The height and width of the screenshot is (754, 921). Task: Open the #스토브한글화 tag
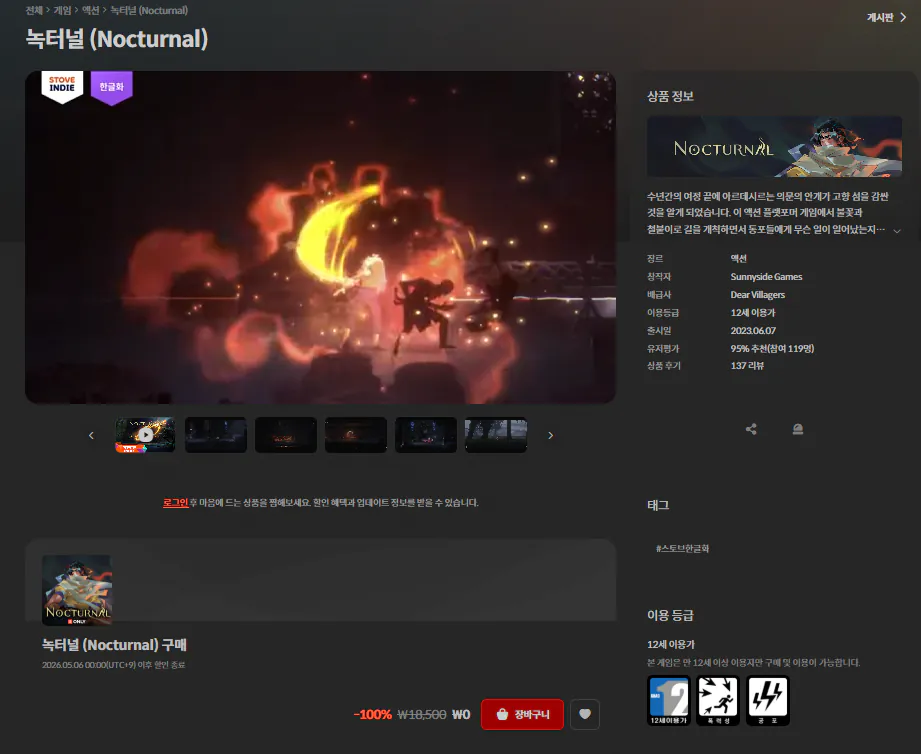(x=683, y=548)
